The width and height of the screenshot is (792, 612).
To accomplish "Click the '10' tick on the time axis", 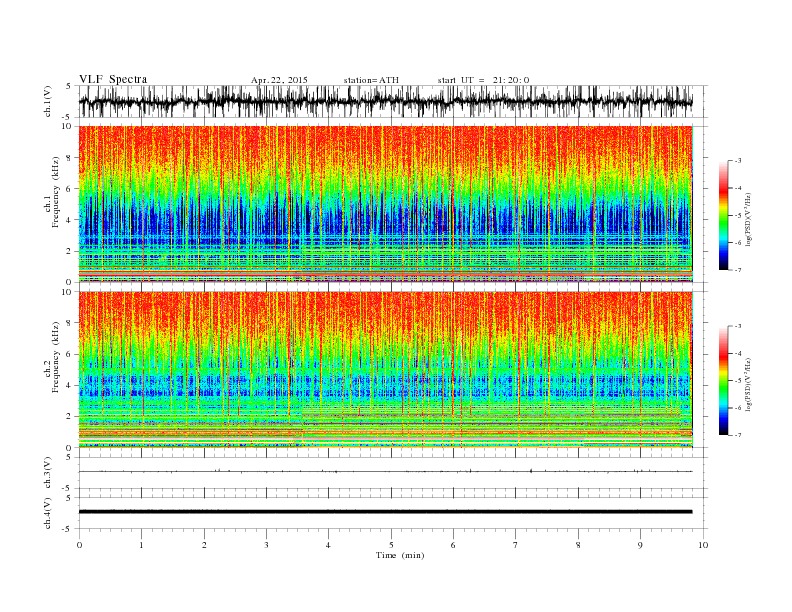I will click(703, 545).
